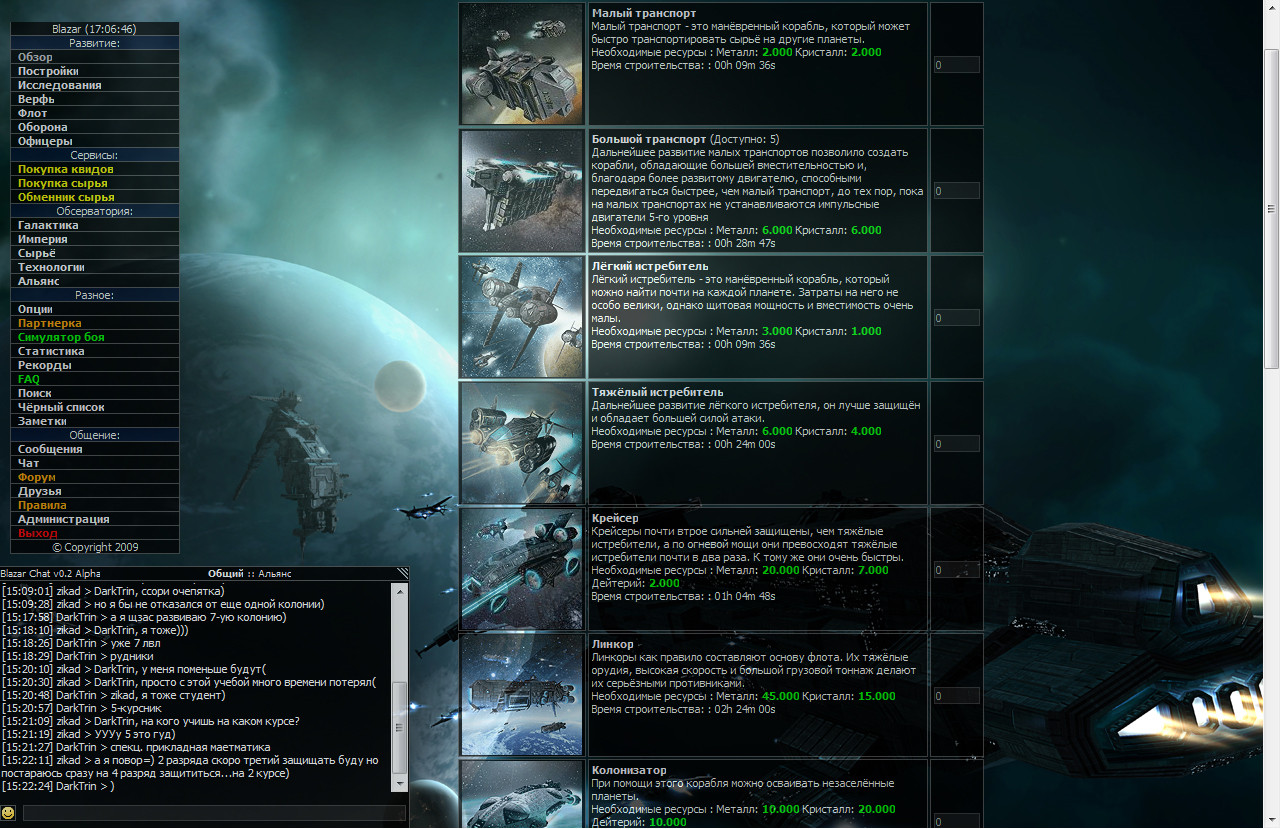This screenshot has height=829, width=1280.
Task: Click the Большой транспорт quantity field
Action: 956,191
